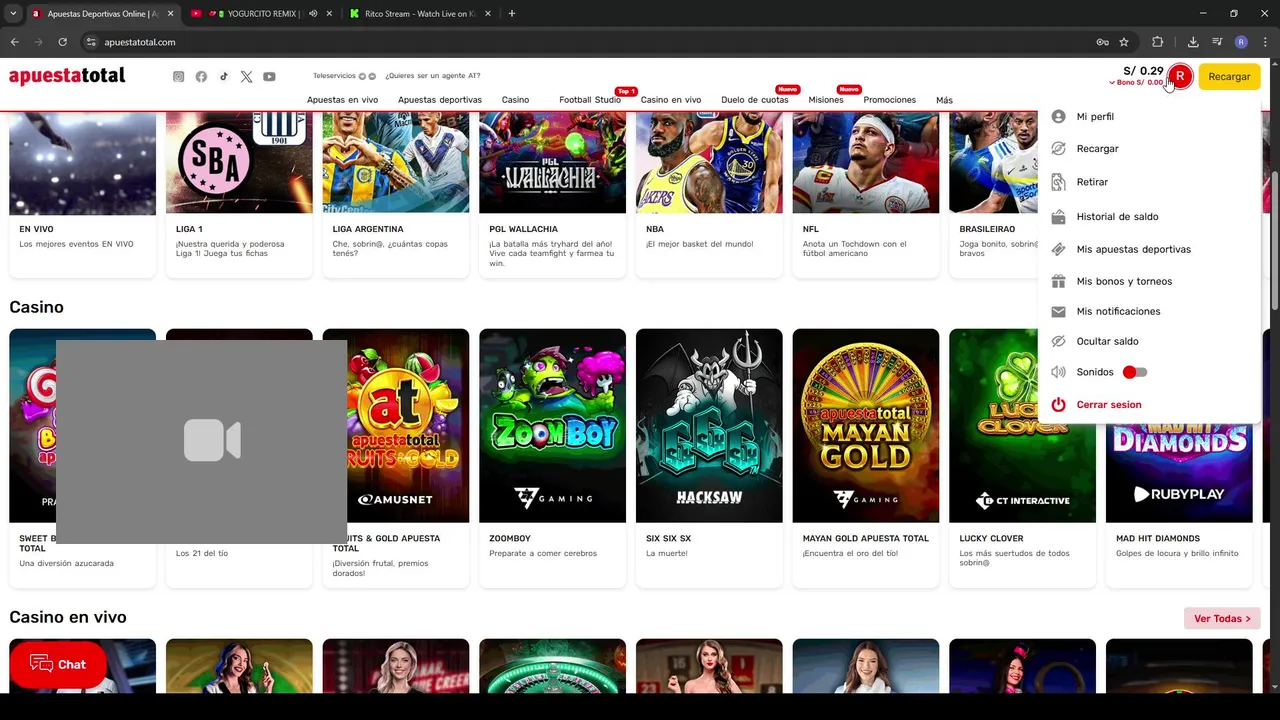Select Cerrar sesion link
1280x720 pixels.
(x=1109, y=404)
